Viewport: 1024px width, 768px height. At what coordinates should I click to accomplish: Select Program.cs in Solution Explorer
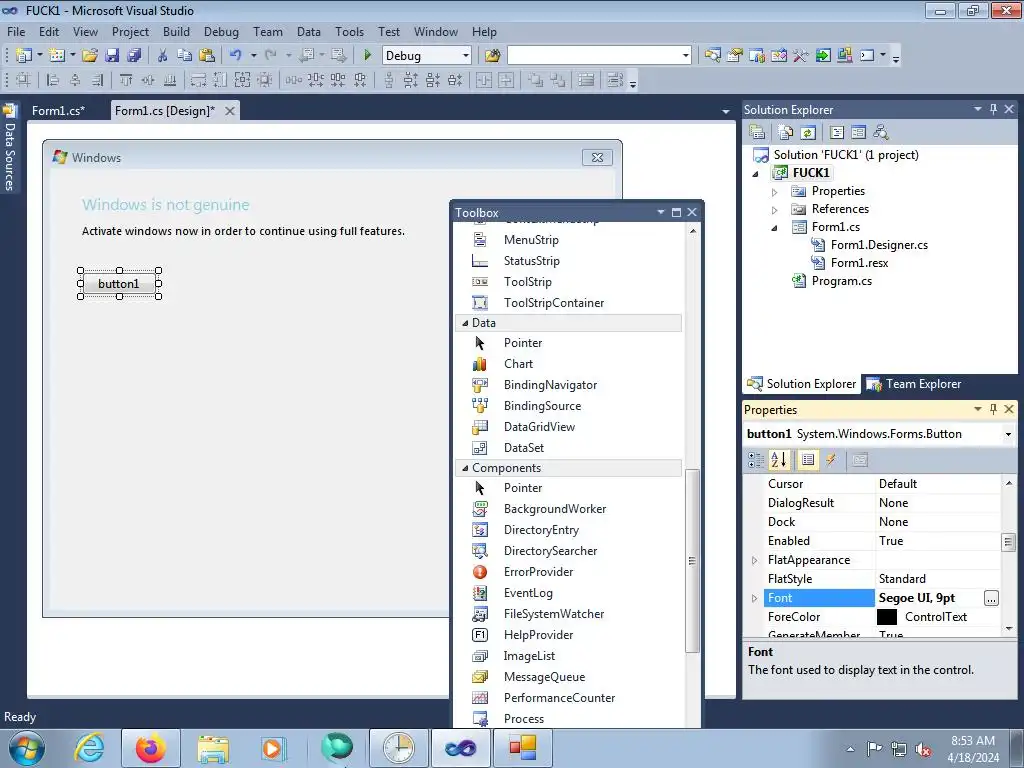coord(841,281)
